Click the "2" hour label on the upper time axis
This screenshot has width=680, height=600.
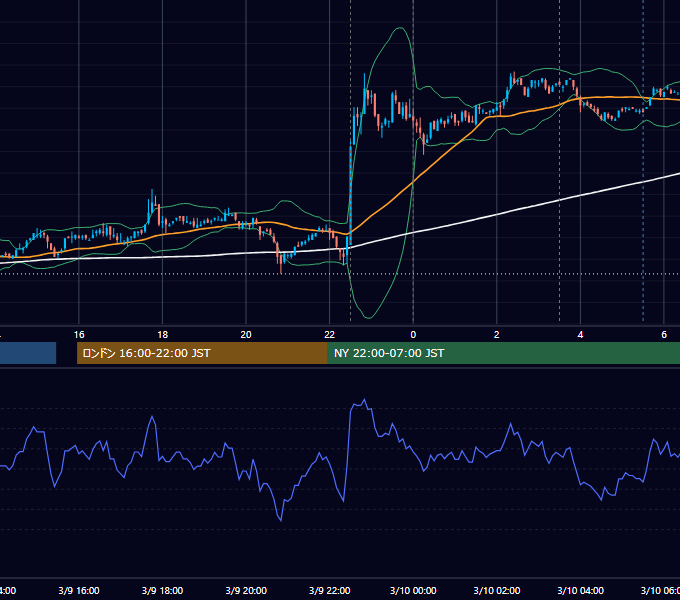pos(497,335)
